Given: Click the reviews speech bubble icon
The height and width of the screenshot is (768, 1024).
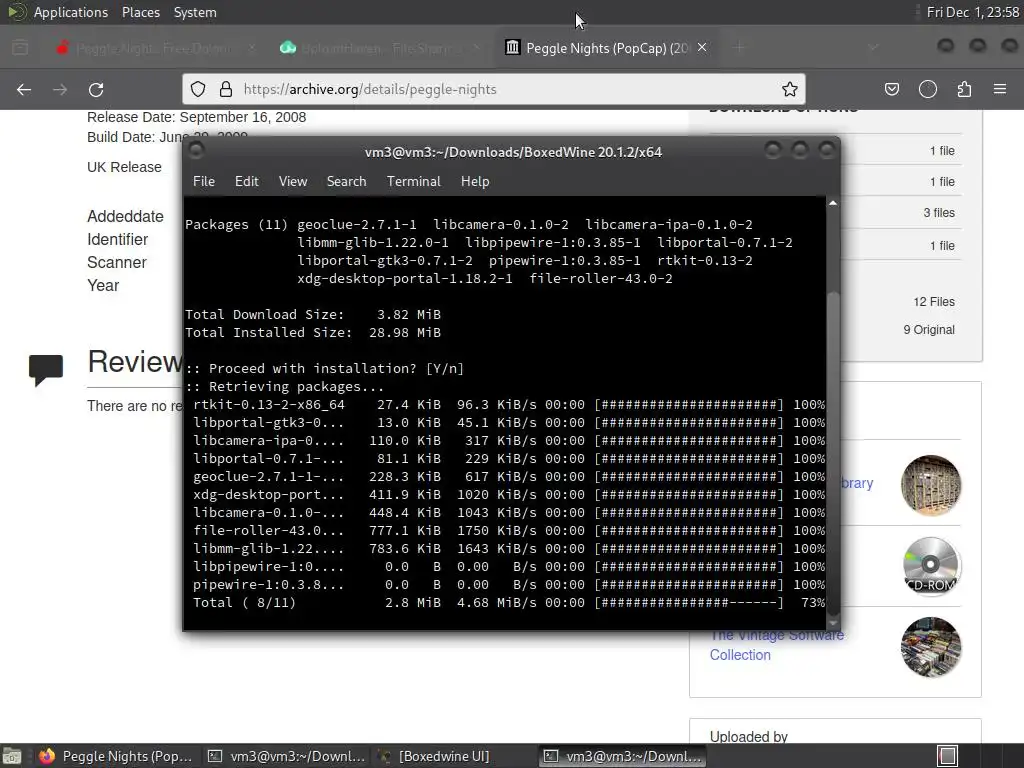Looking at the screenshot, I should pyautogui.click(x=46, y=370).
